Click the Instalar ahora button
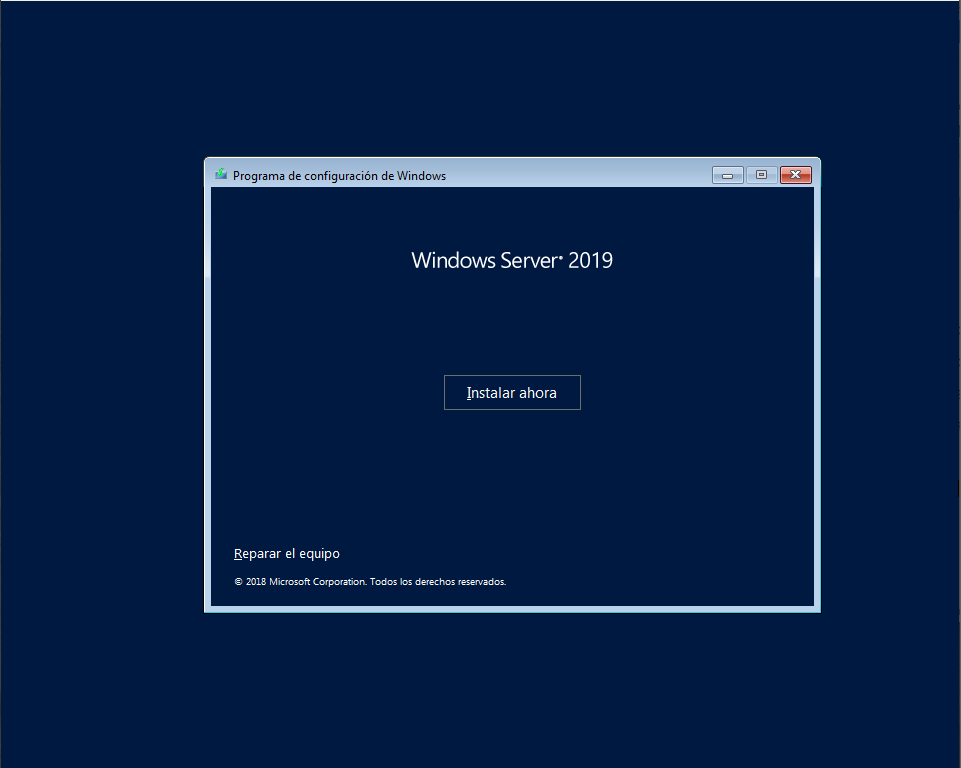The image size is (961, 768). point(512,392)
